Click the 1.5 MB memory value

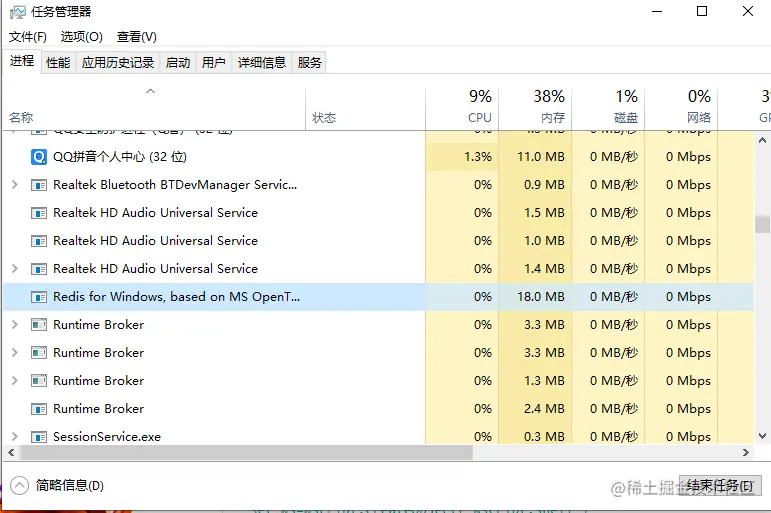coord(544,213)
